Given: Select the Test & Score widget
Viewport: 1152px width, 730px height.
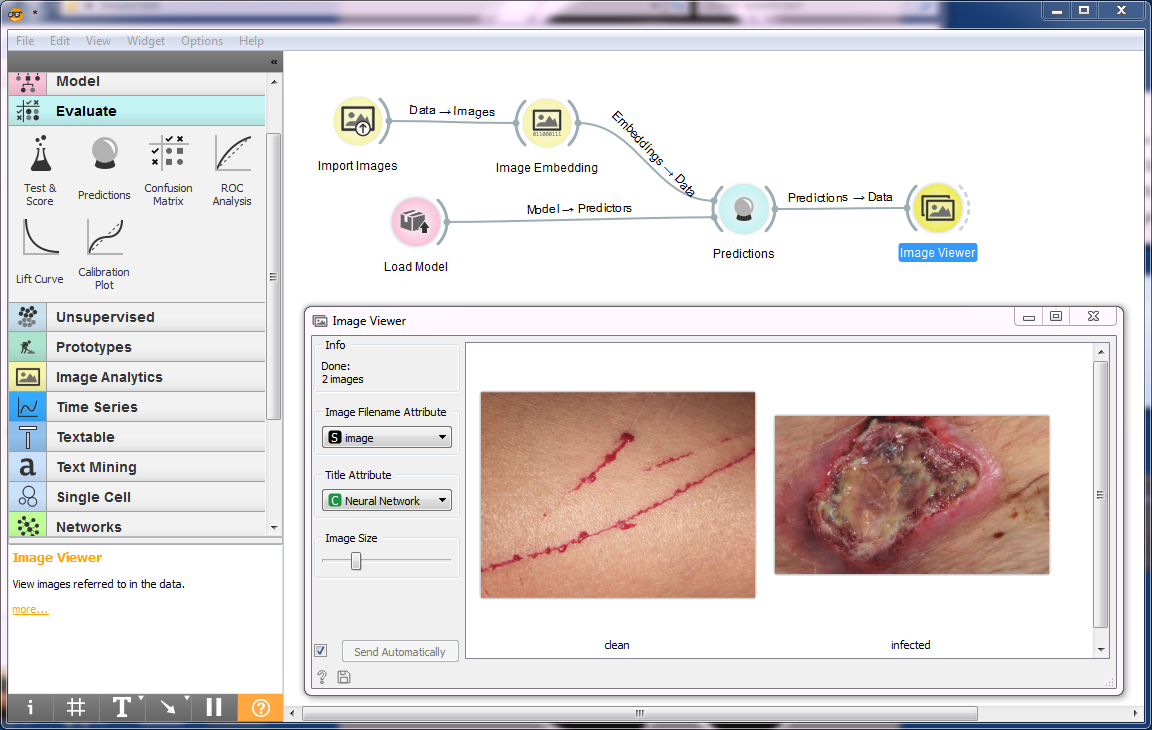Looking at the screenshot, I should pos(40,170).
